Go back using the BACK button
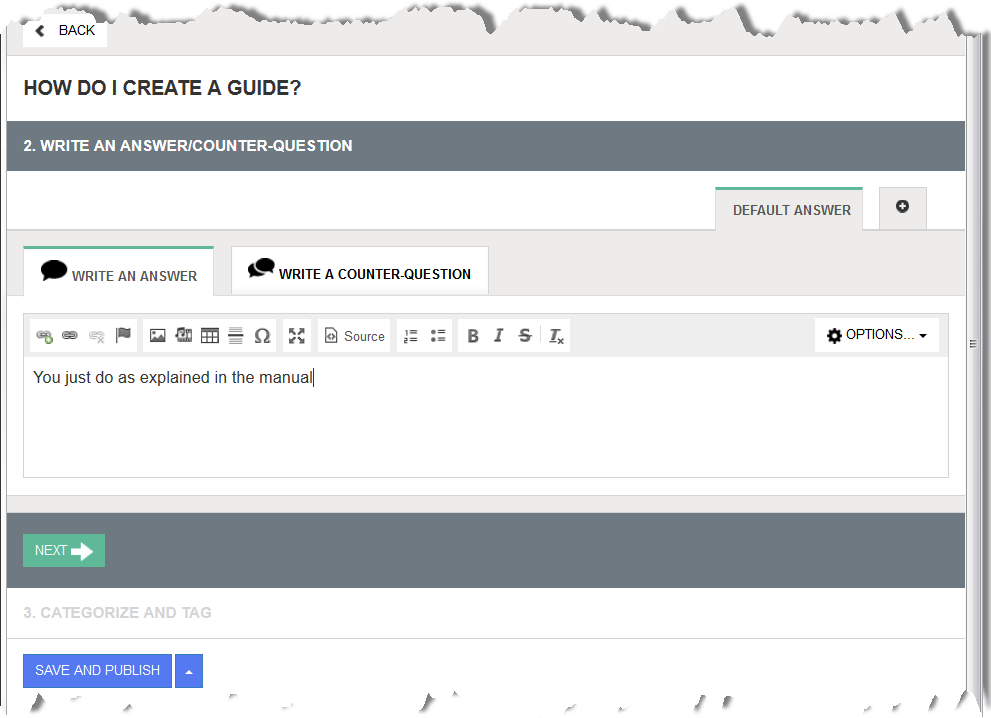The height and width of the screenshot is (718, 991). (64, 30)
